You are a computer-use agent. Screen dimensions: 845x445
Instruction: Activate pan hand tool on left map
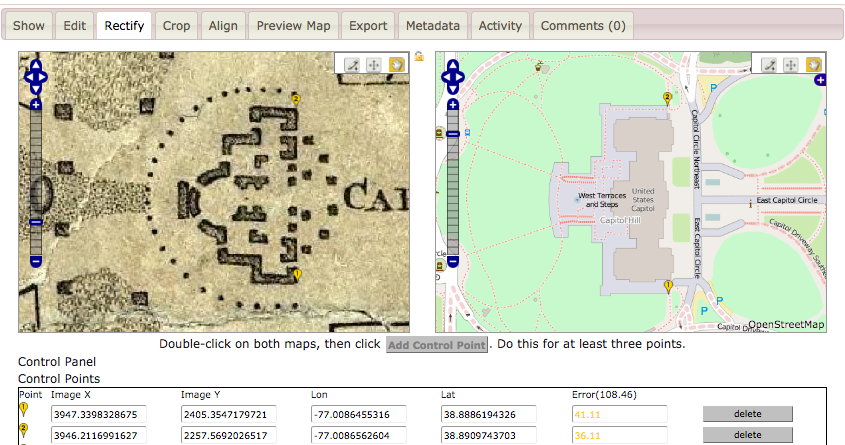tap(396, 64)
